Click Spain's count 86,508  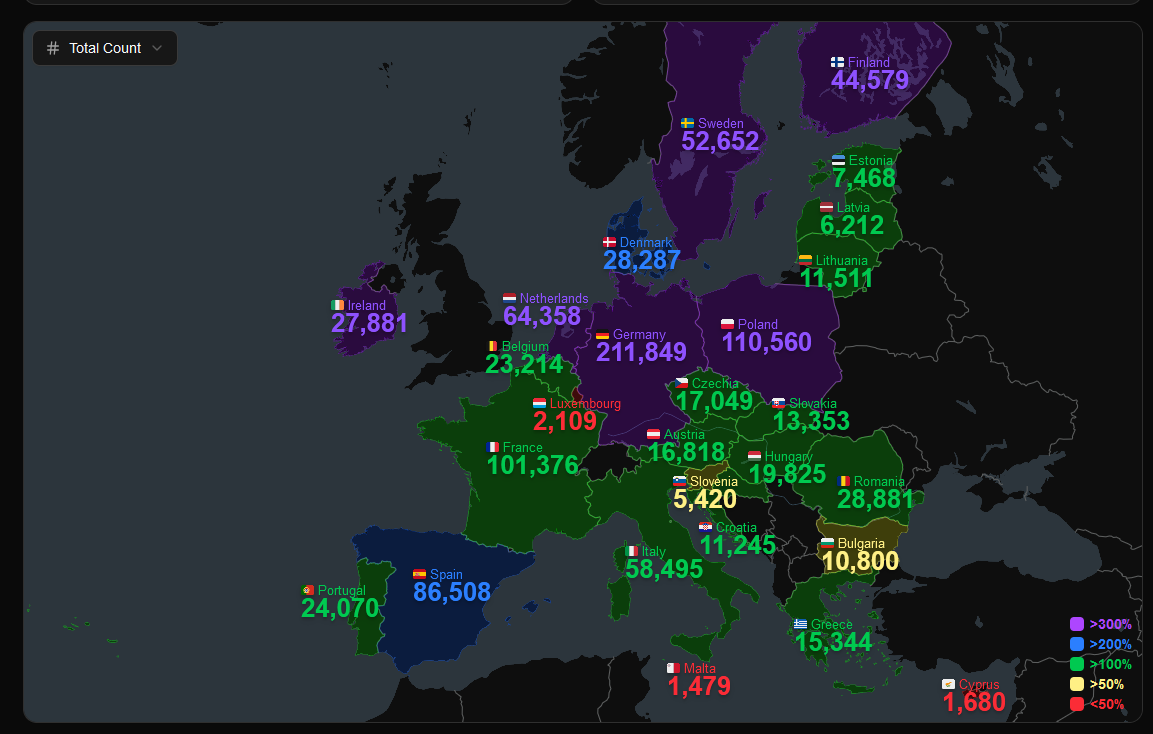pos(451,592)
